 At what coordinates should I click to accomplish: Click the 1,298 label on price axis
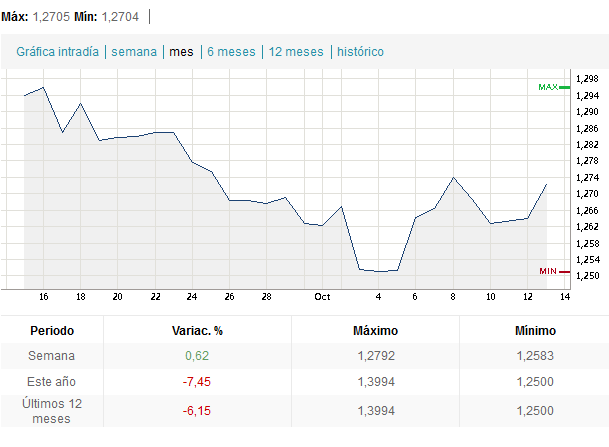point(586,79)
